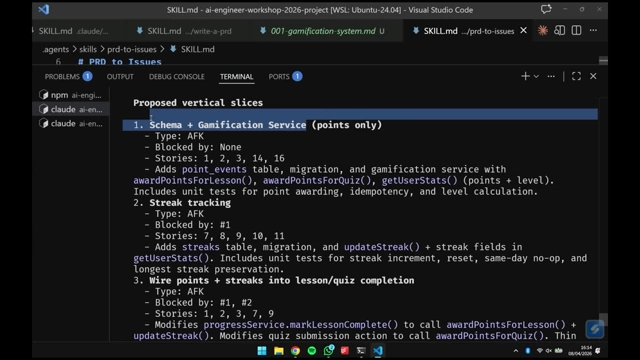Click prd-to-issues breadcrumb folder
The width and height of the screenshot is (640, 360).
(132, 49)
